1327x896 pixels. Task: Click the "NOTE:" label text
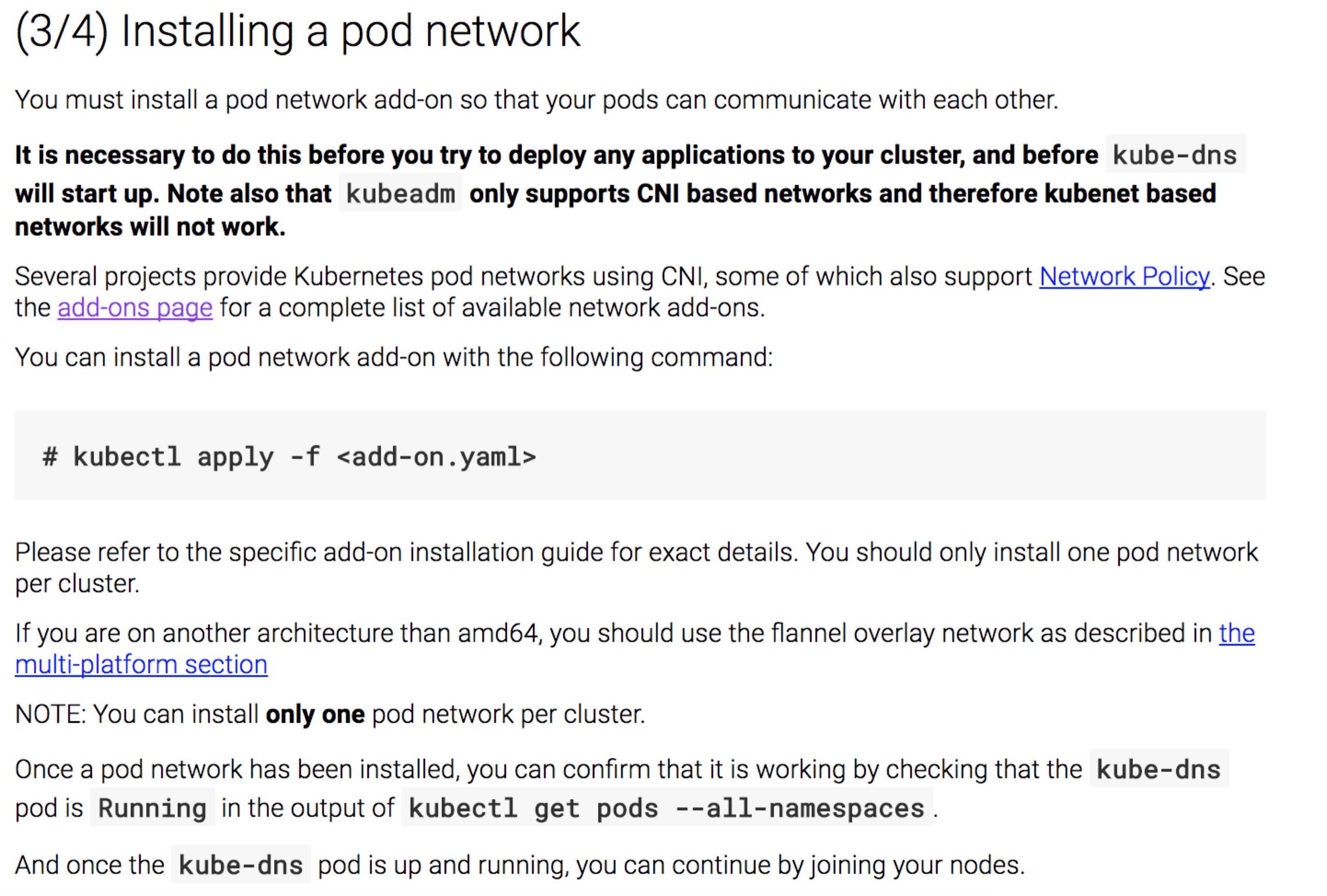coord(50,715)
